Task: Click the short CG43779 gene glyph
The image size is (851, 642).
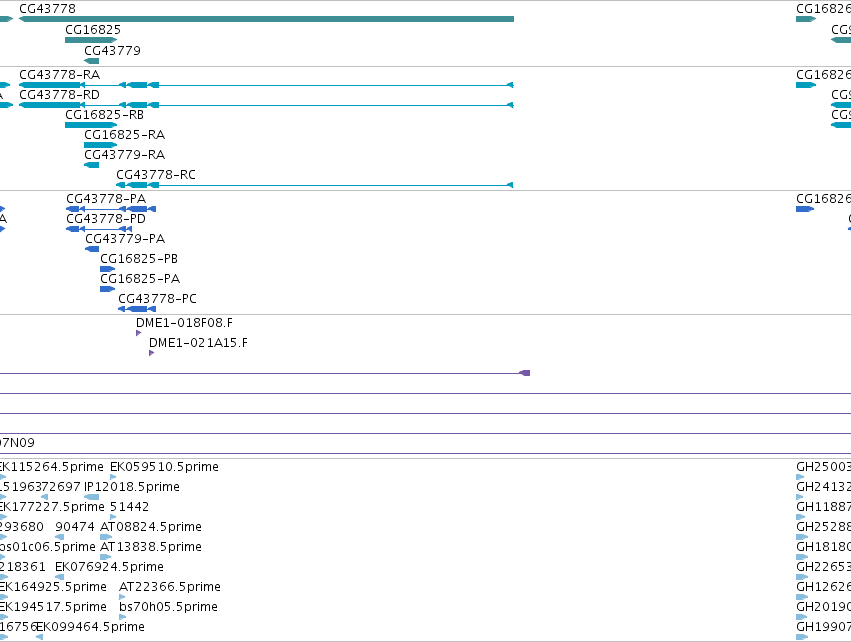Action: [92, 61]
